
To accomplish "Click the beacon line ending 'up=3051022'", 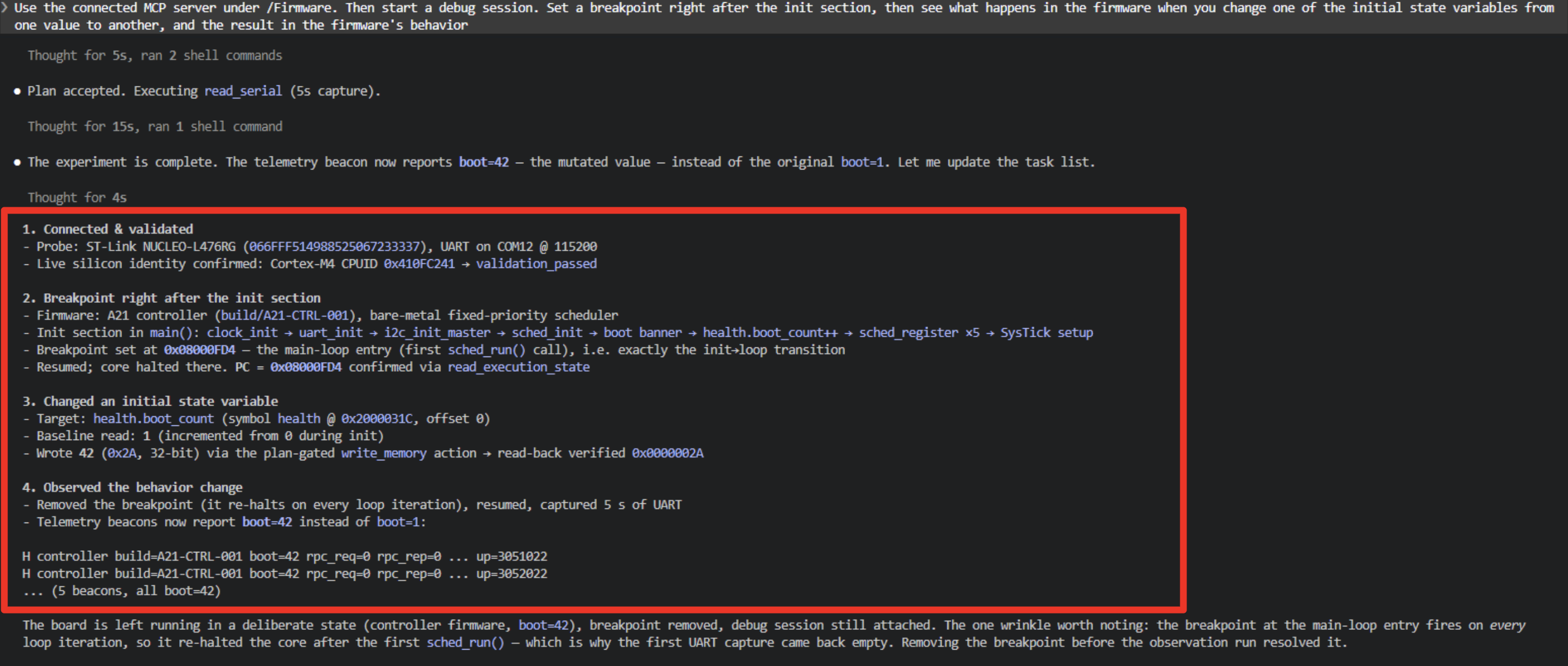I will (x=285, y=556).
